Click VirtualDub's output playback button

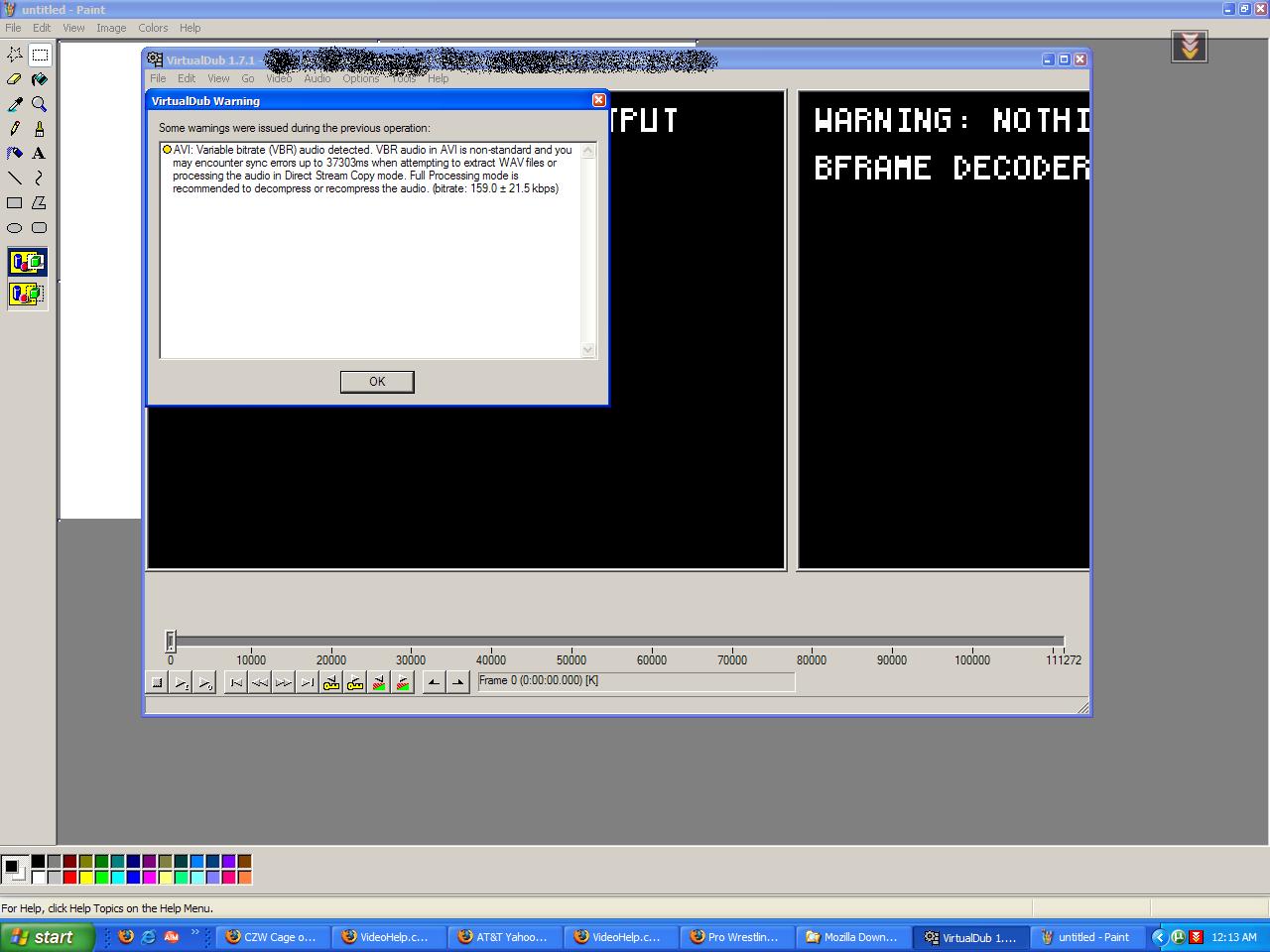(x=204, y=682)
